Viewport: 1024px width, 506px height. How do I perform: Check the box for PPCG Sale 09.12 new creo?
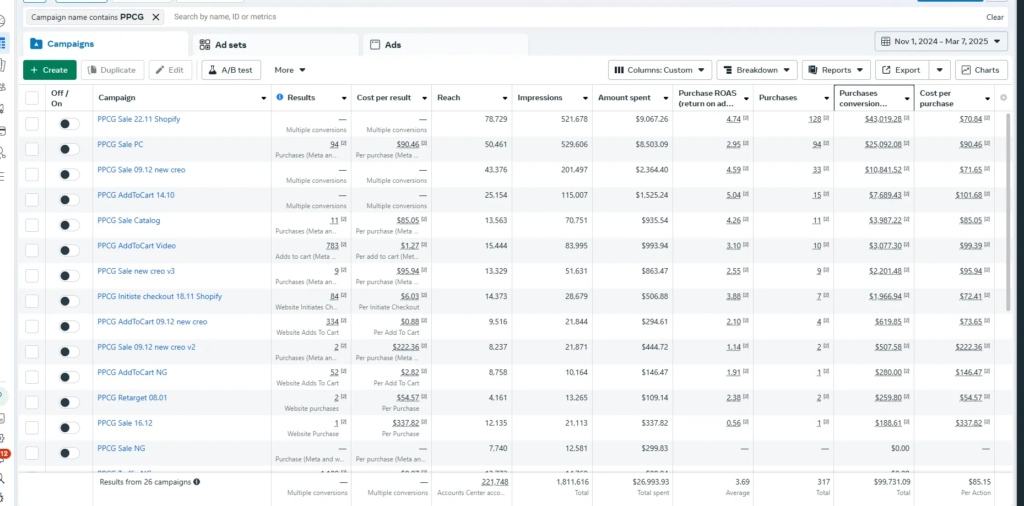click(x=32, y=174)
